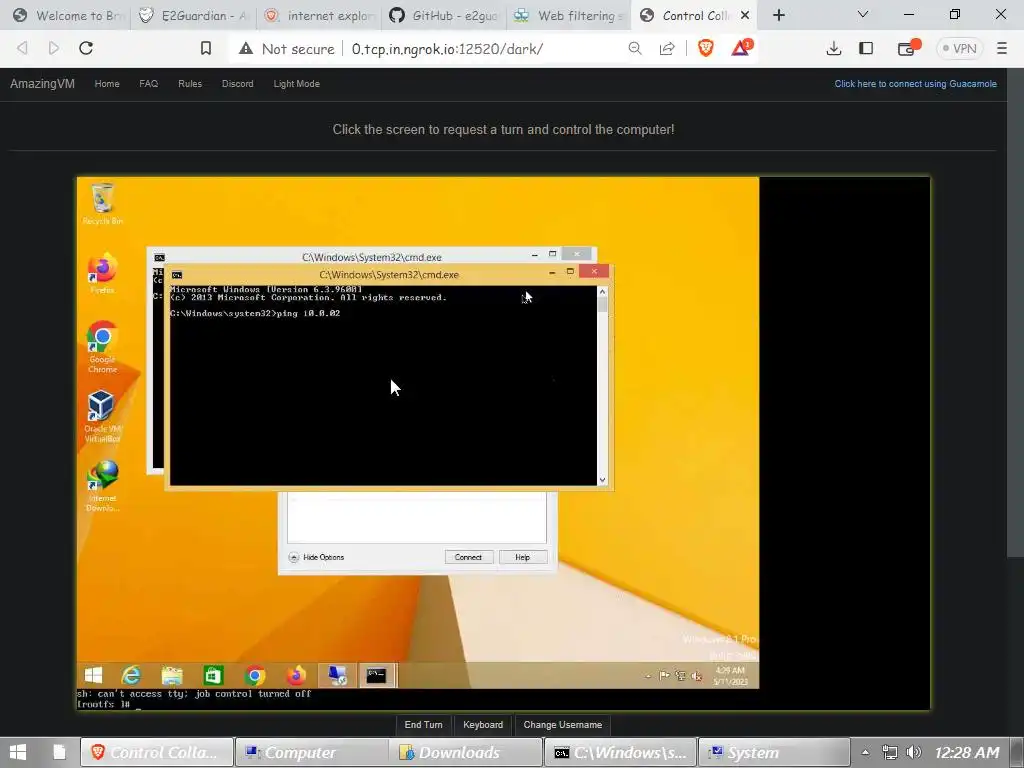
Task: Switch to the Web filtering tab
Action: click(x=569, y=15)
